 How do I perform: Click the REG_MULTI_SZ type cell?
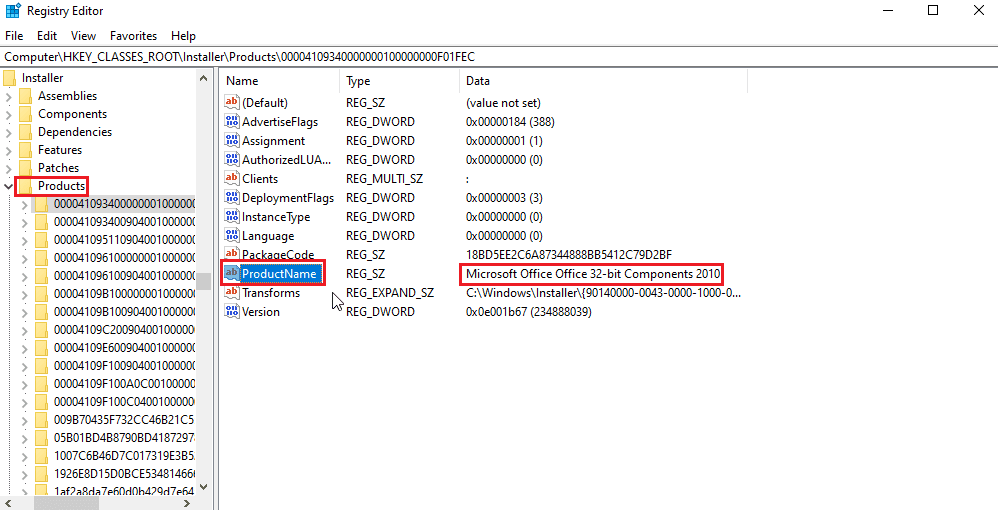(384, 178)
